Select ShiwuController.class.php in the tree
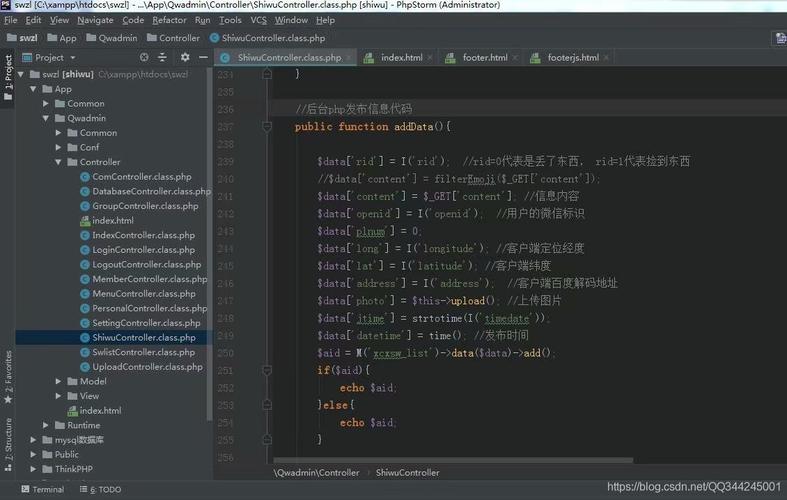 pos(144,337)
